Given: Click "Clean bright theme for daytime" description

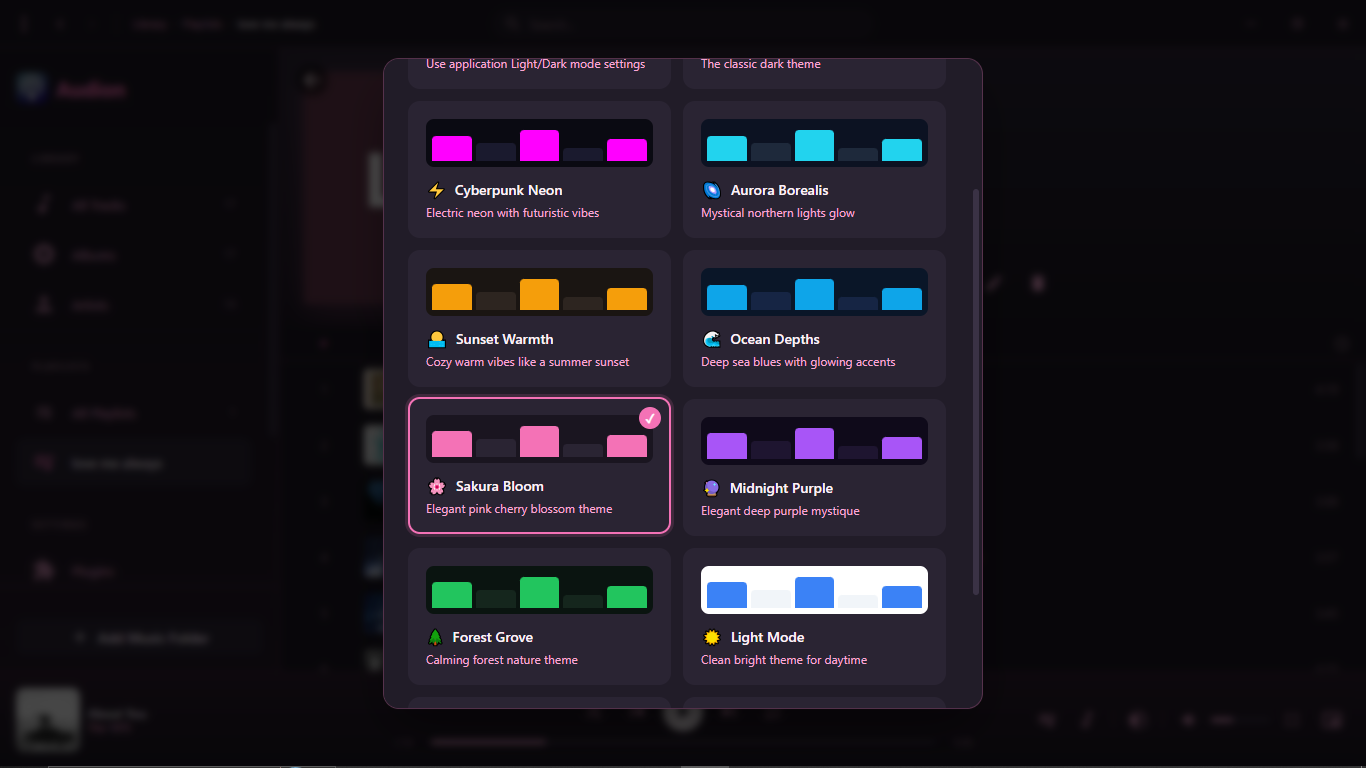Looking at the screenshot, I should [784, 660].
